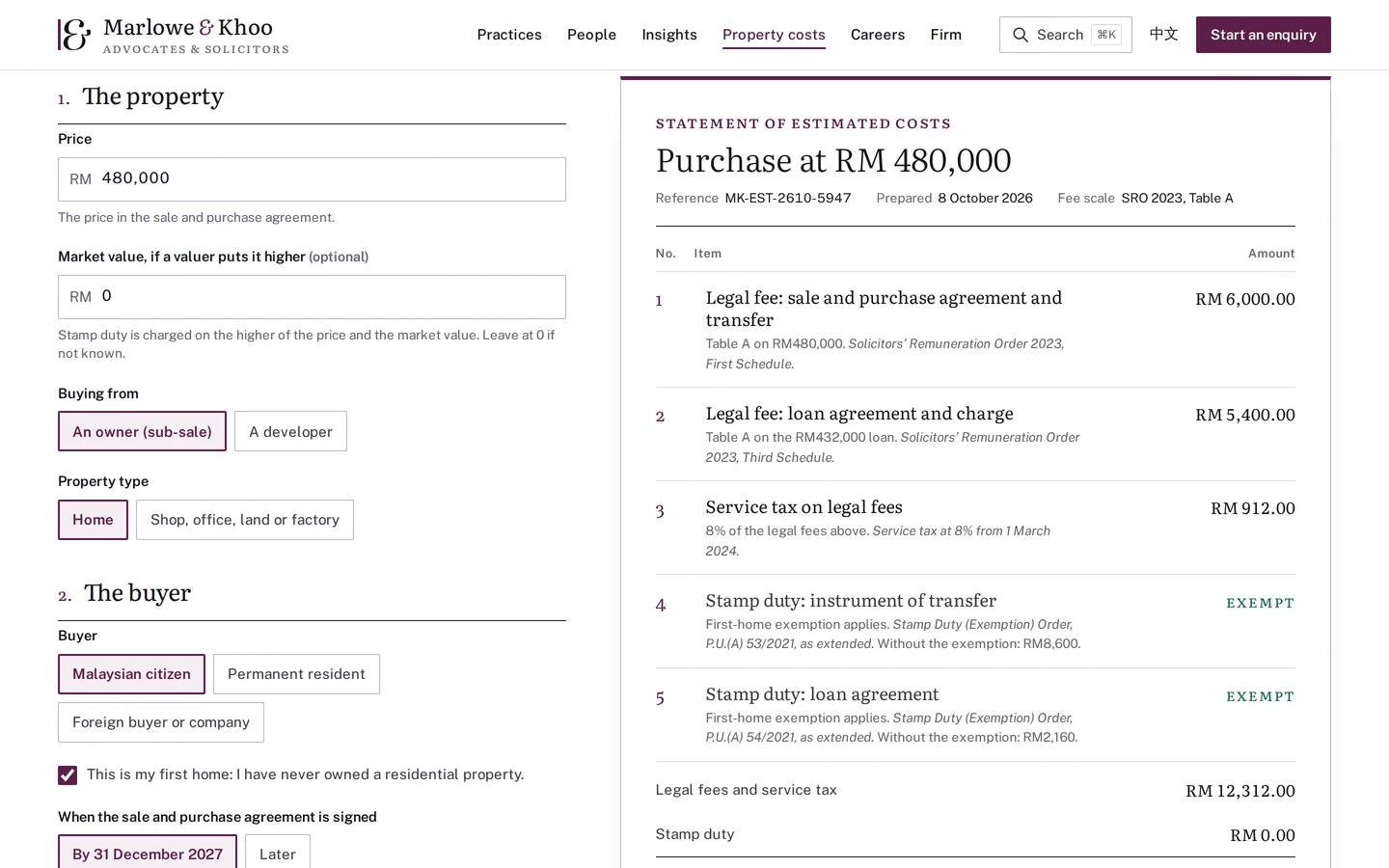This screenshot has width=1389, height=868.
Task: Choose Shop, office, land or factory type
Action: (x=245, y=520)
